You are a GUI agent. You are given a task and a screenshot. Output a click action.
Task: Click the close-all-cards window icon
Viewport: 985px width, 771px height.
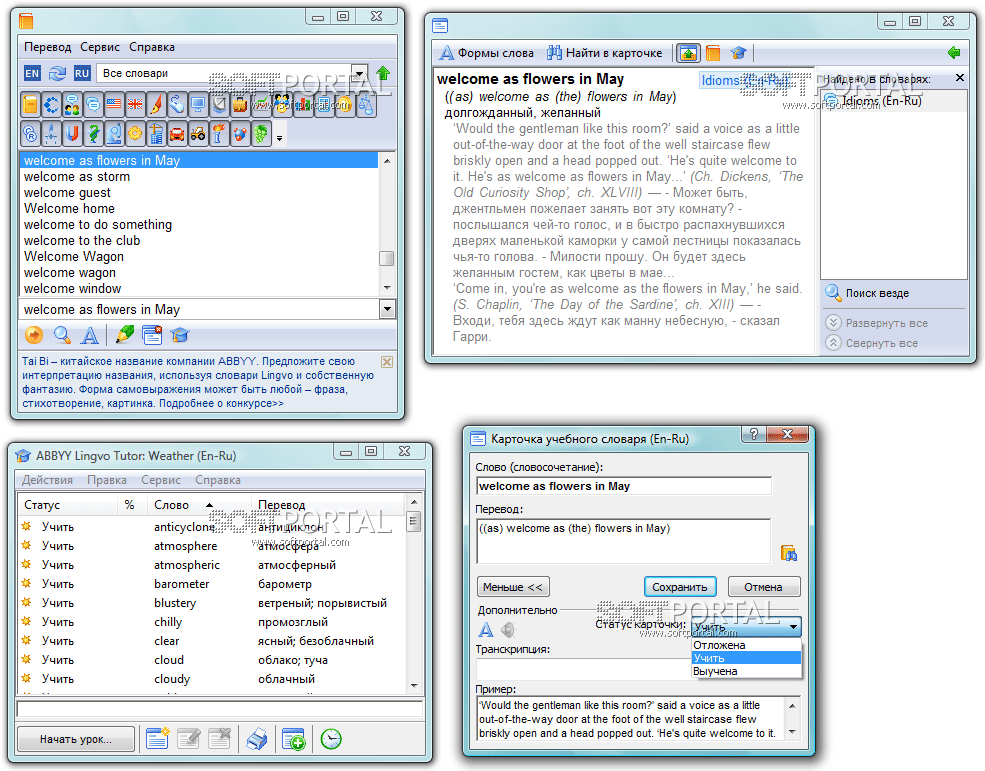point(152,335)
